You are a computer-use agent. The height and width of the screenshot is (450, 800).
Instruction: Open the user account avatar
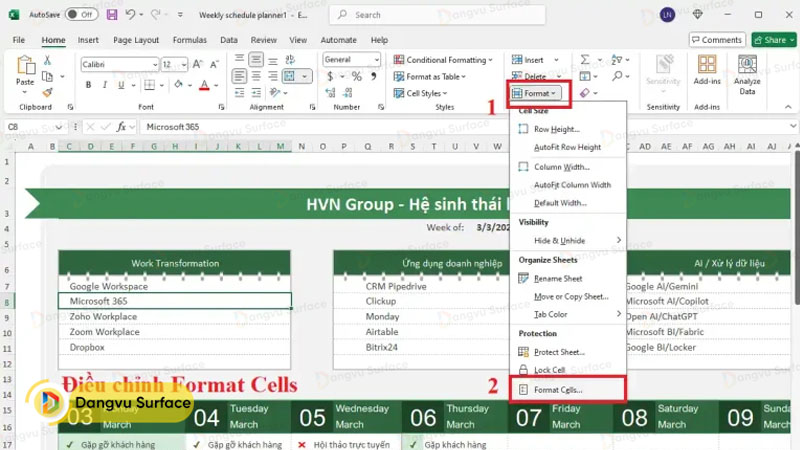tap(667, 15)
